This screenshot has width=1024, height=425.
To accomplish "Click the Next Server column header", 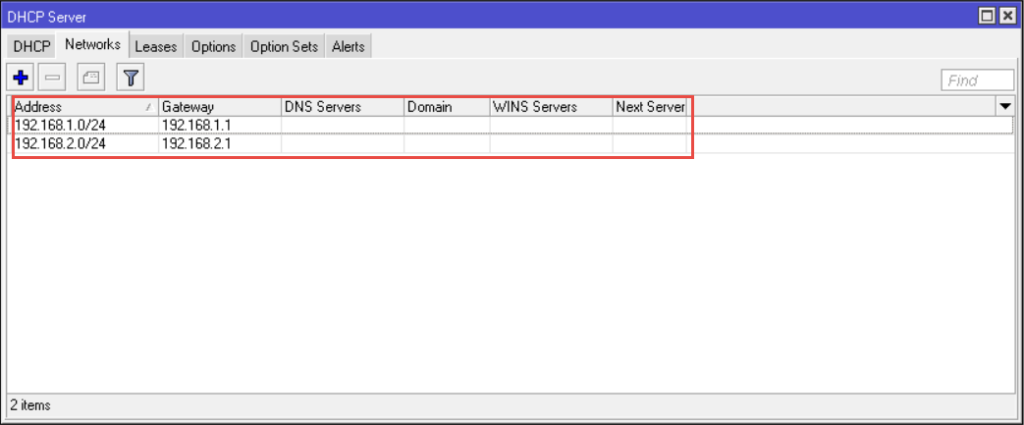I will pos(649,107).
